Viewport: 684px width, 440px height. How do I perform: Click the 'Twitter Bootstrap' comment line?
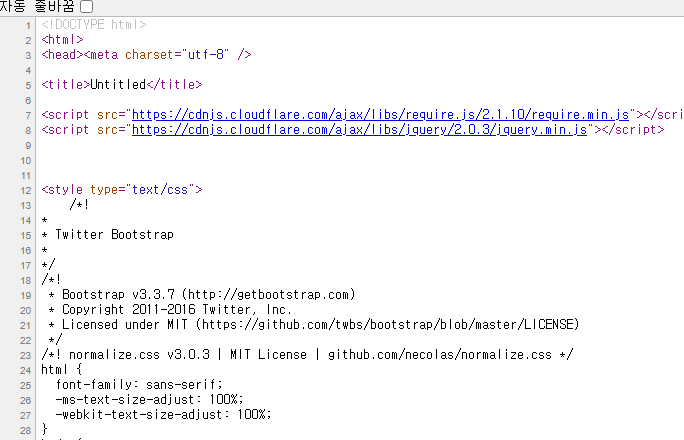(x=107, y=235)
